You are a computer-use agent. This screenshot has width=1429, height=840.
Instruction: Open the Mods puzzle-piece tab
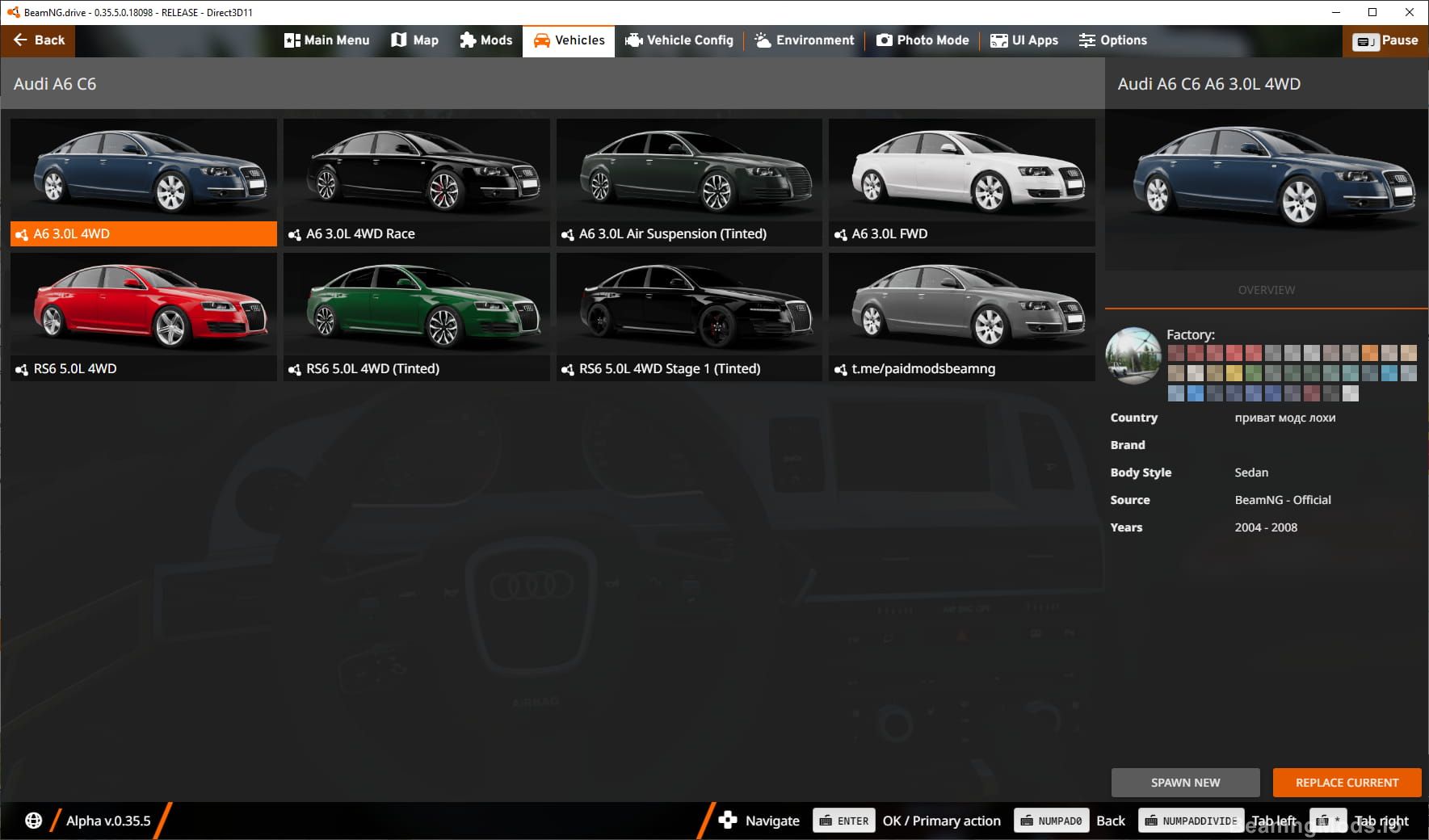(x=486, y=40)
